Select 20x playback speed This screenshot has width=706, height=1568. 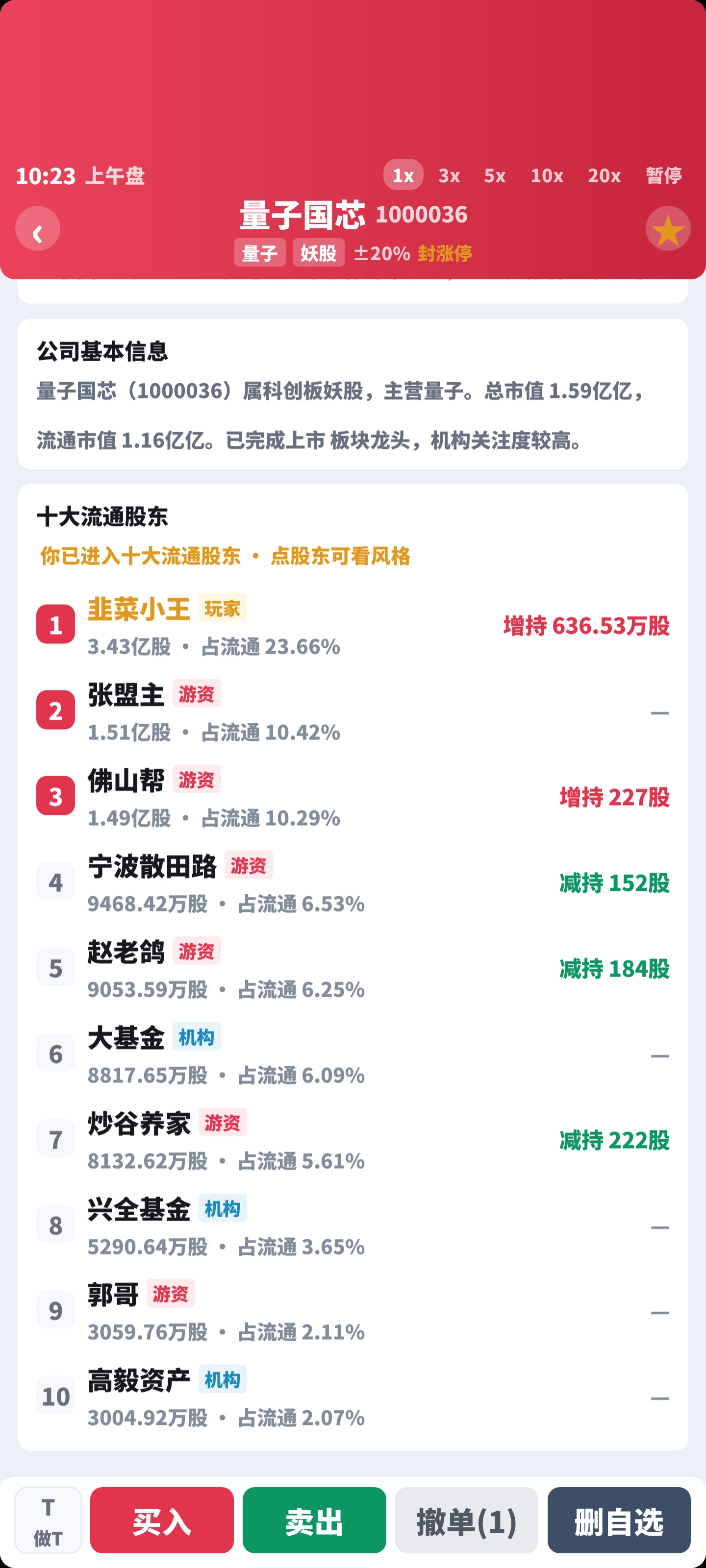click(604, 175)
